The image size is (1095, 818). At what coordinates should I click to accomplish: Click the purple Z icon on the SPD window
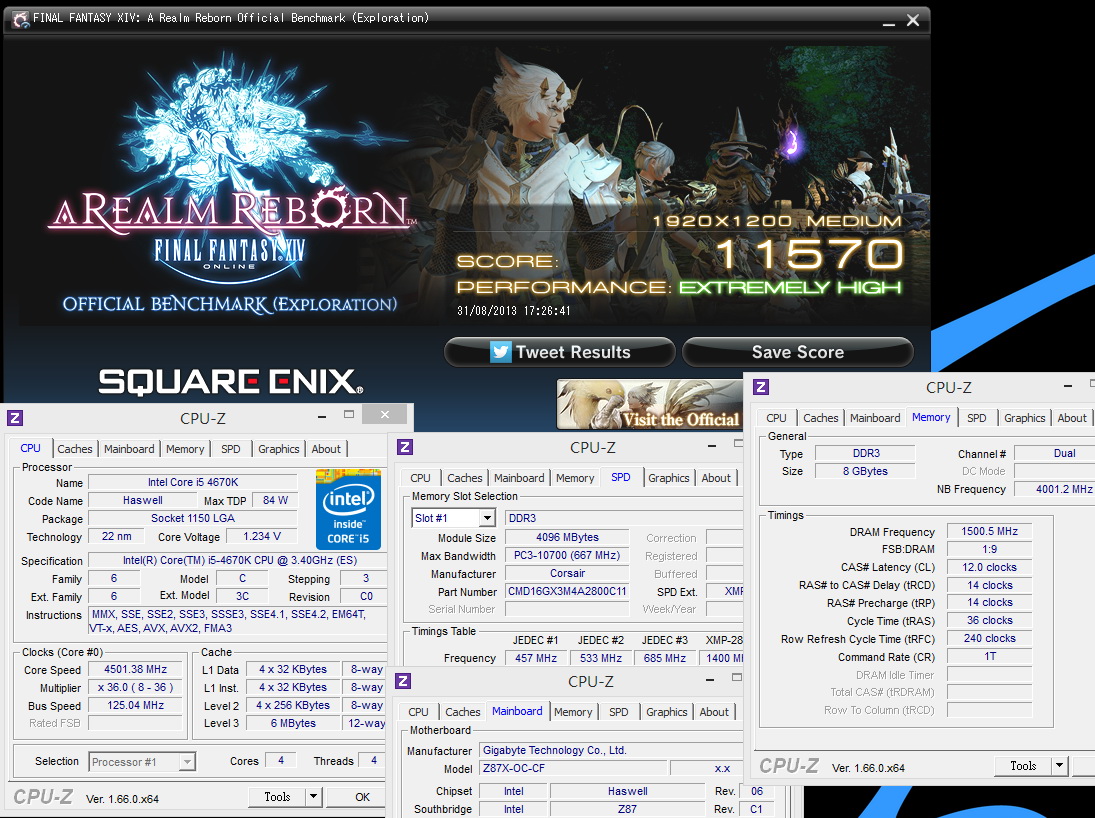click(x=404, y=447)
